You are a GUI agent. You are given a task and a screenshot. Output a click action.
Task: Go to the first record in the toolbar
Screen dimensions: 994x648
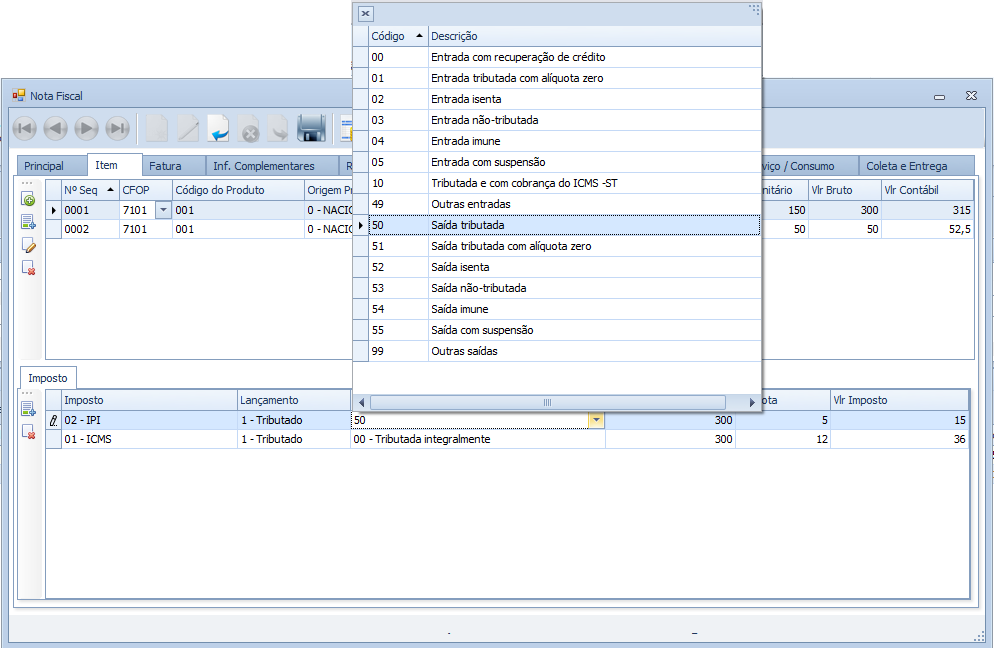click(25, 129)
